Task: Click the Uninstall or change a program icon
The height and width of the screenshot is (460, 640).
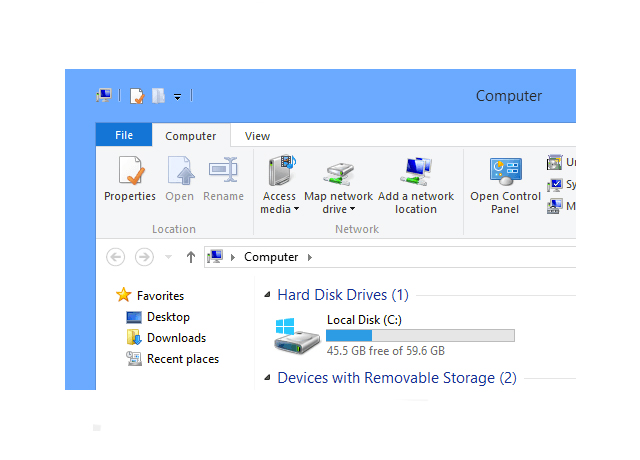Action: pos(554,162)
